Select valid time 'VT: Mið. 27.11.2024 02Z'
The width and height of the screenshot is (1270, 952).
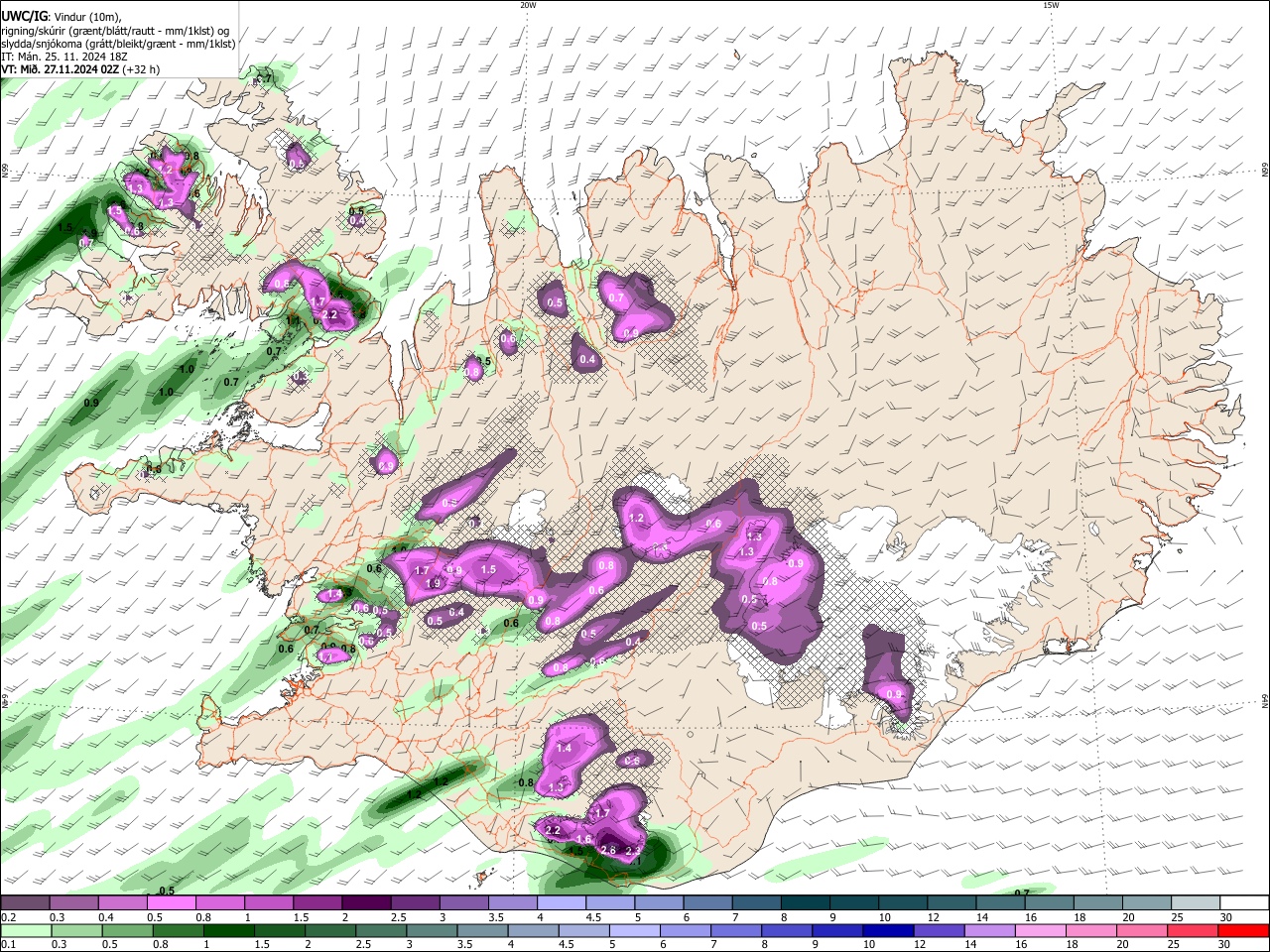(61, 69)
